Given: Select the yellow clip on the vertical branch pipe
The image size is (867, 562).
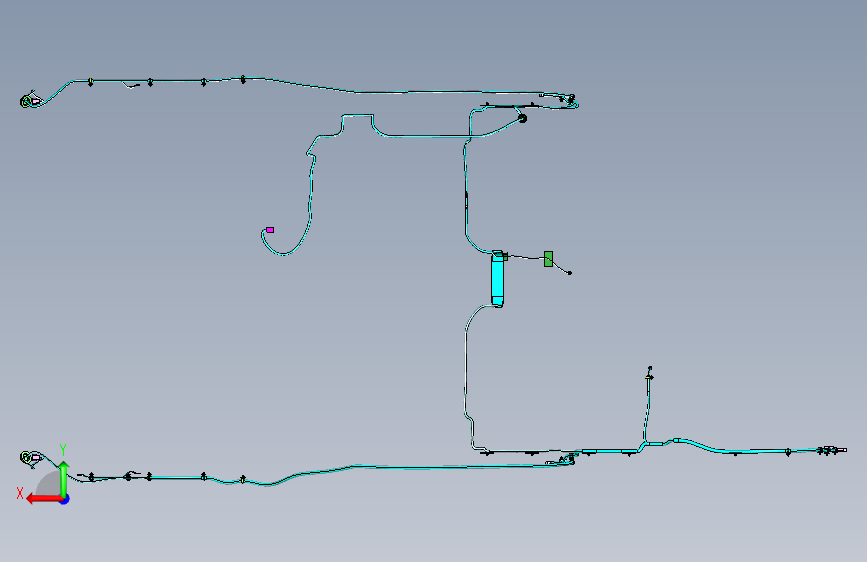Looking at the screenshot, I should click(x=649, y=377).
